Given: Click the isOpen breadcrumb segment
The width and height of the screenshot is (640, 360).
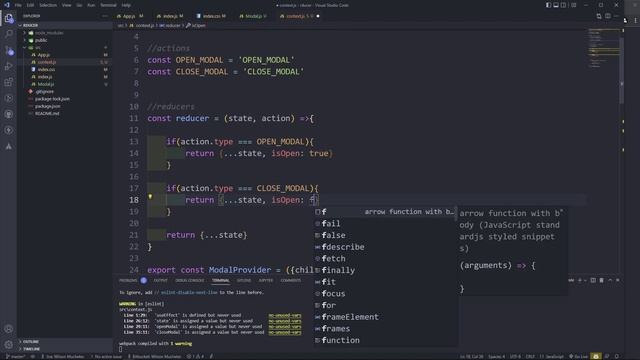Looking at the screenshot, I should point(196,25).
